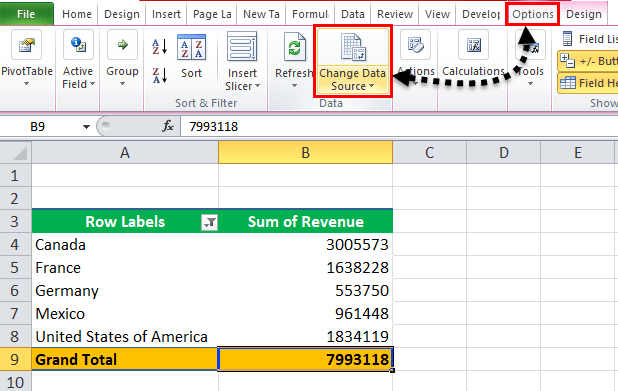Switch to the Formulas tab

pos(310,14)
